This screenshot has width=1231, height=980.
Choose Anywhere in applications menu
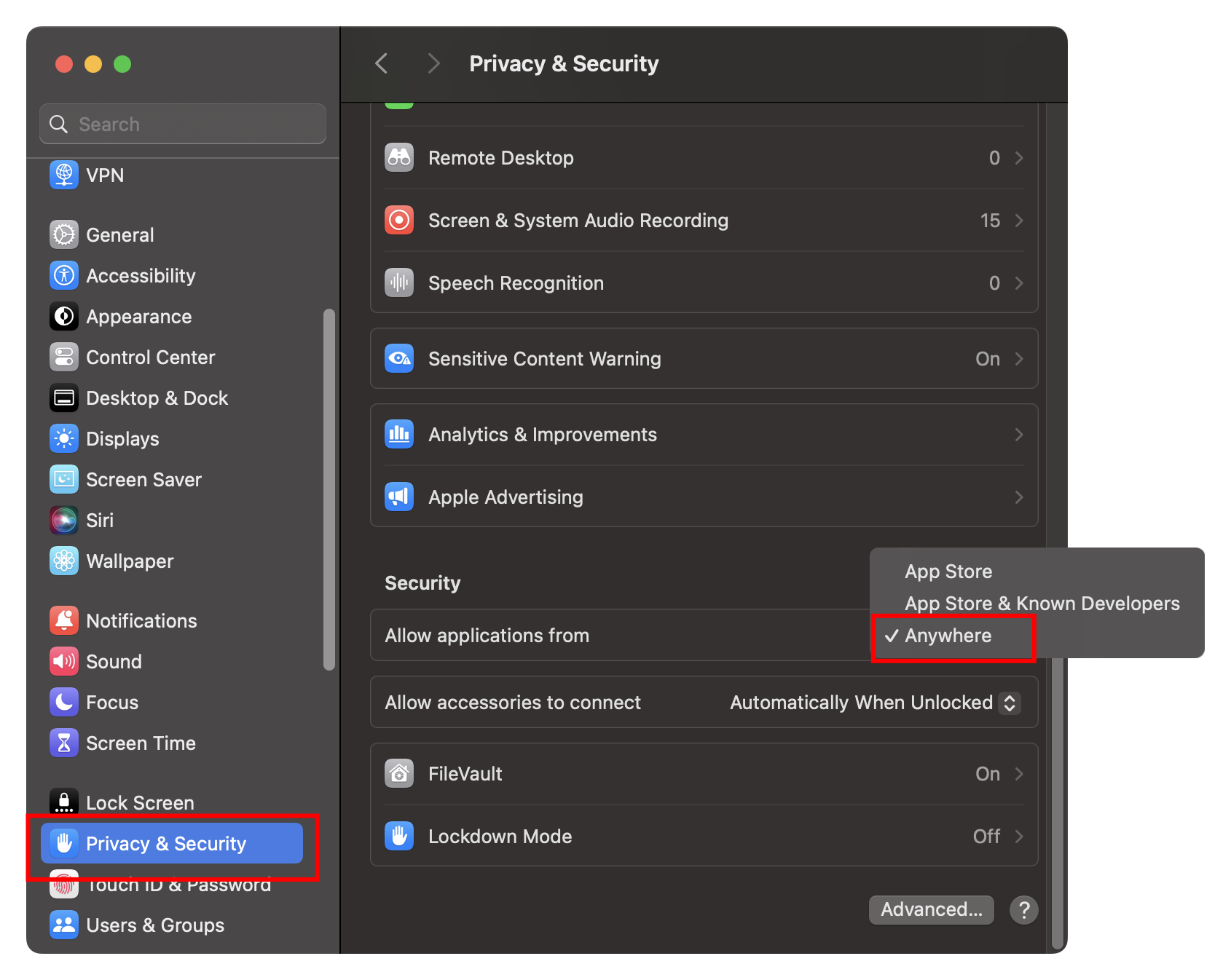(948, 636)
